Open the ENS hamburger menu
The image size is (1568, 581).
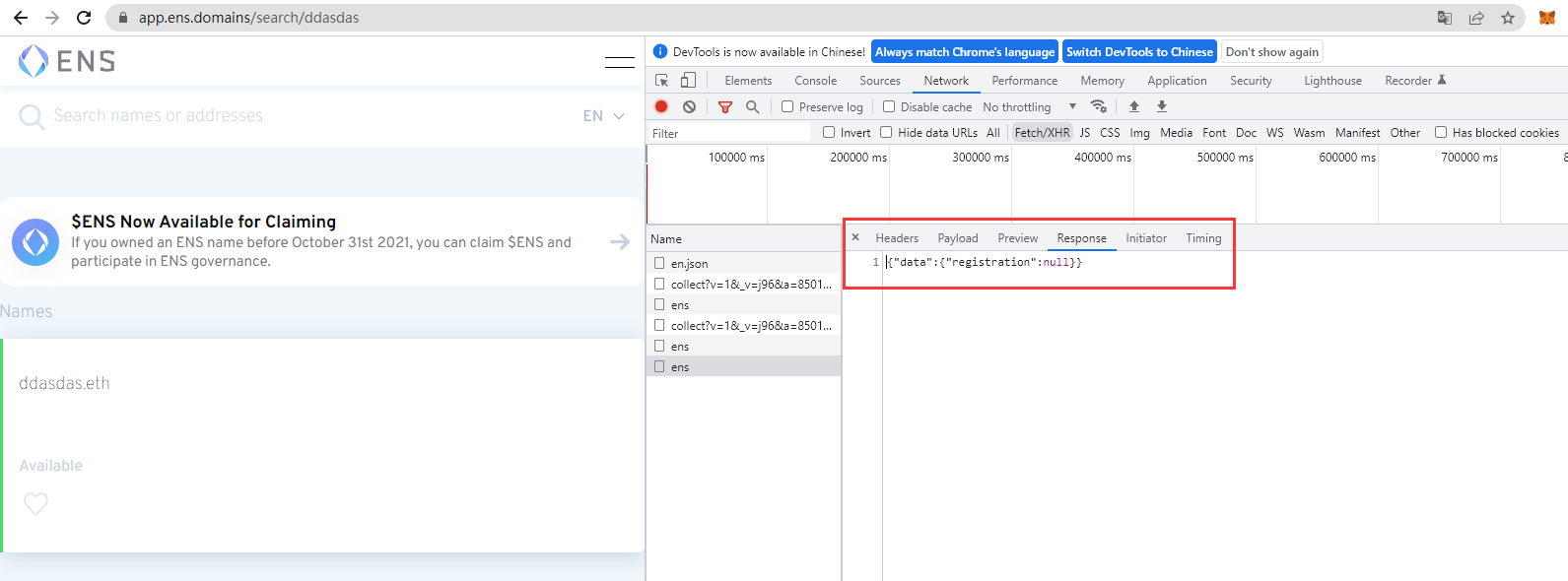pos(620,62)
